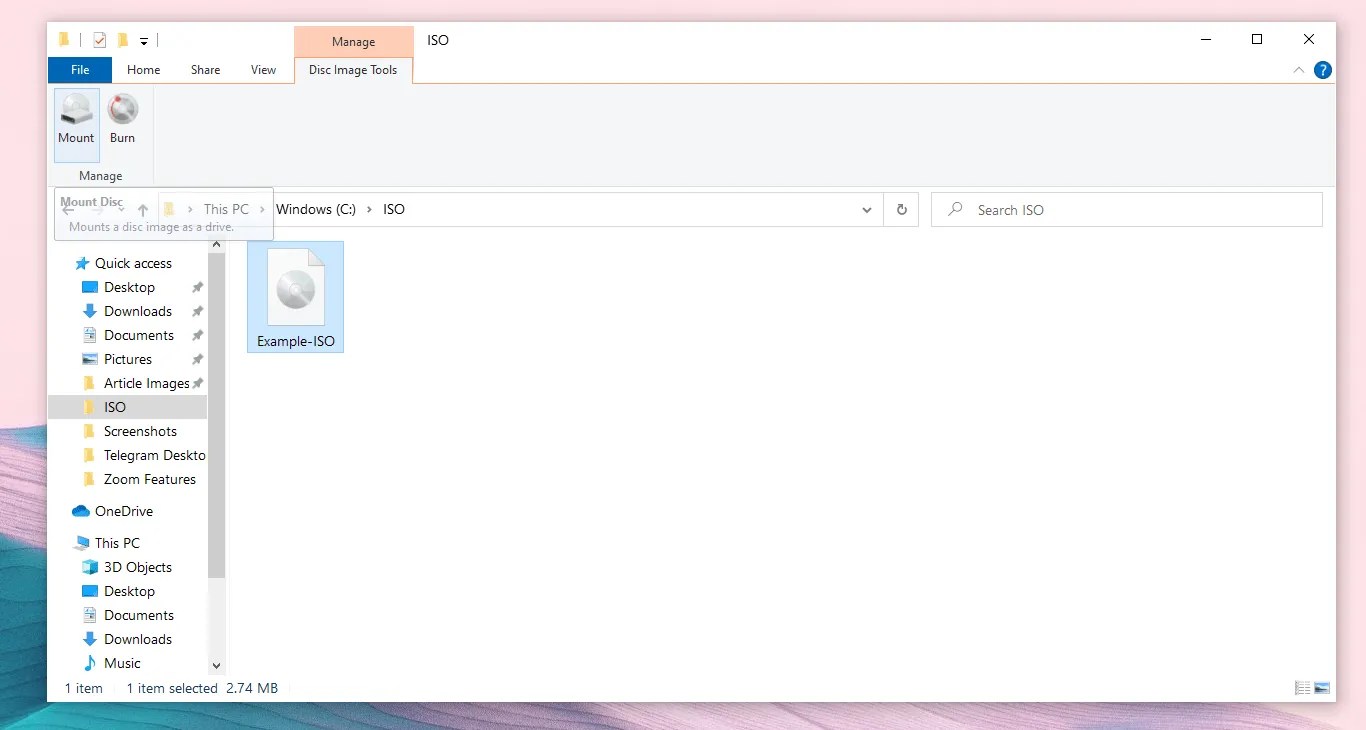Open the quick access toolbar customize menu

point(144,40)
